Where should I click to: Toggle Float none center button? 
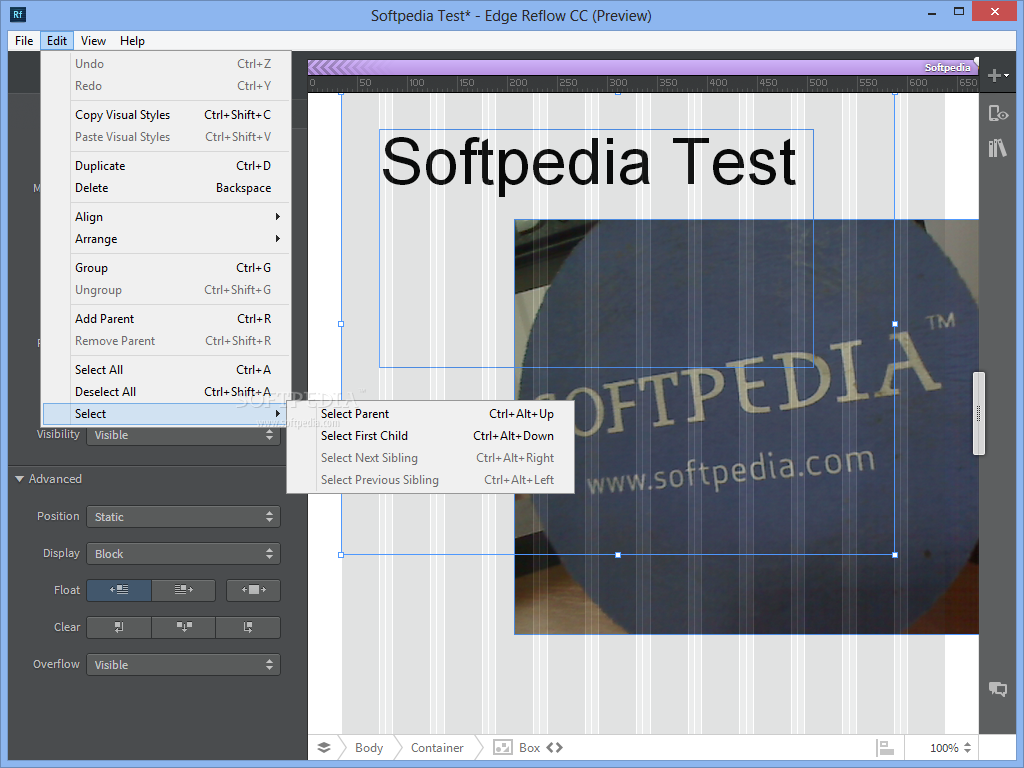(253, 590)
